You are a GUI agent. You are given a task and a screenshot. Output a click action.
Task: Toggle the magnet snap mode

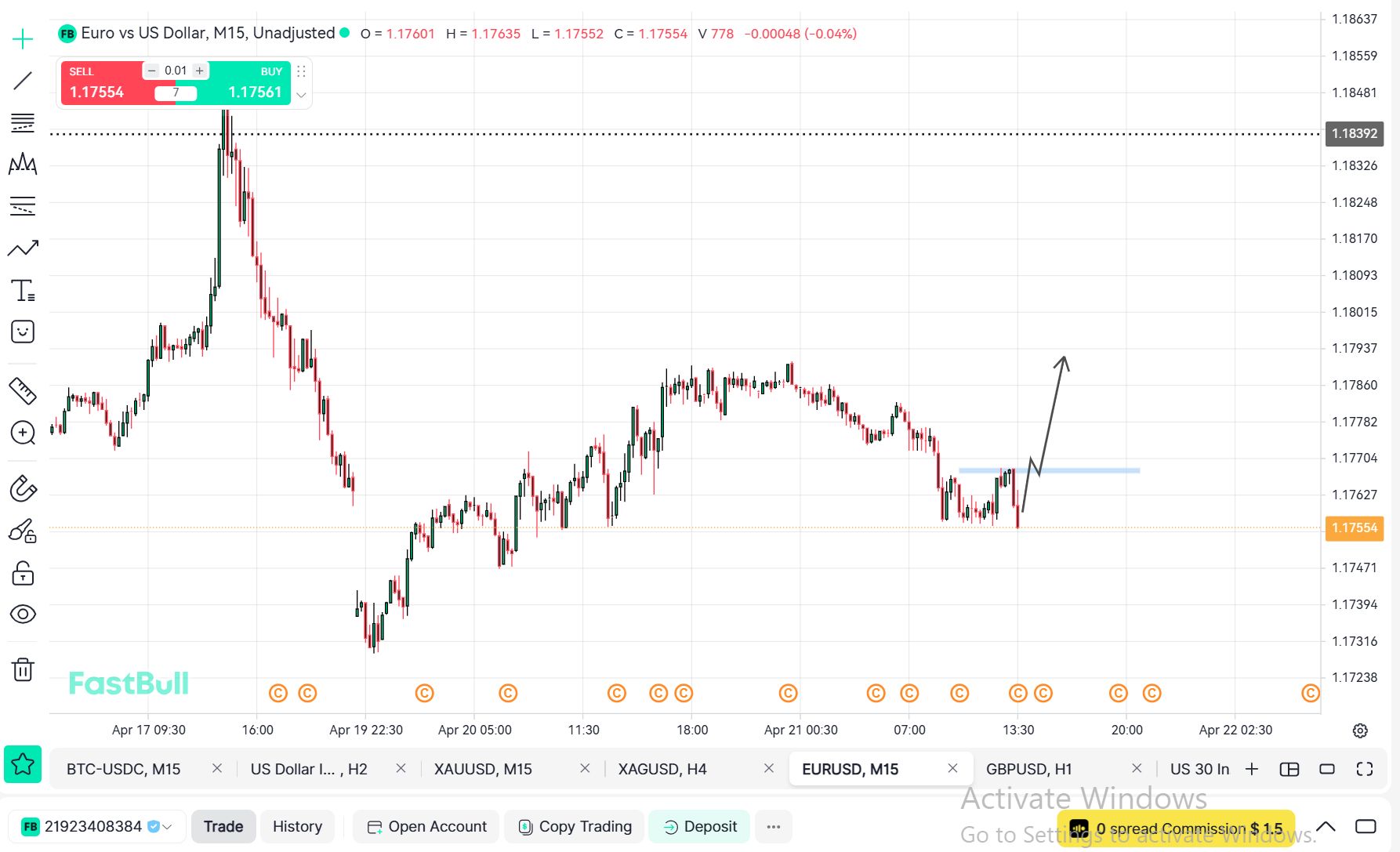[23, 488]
